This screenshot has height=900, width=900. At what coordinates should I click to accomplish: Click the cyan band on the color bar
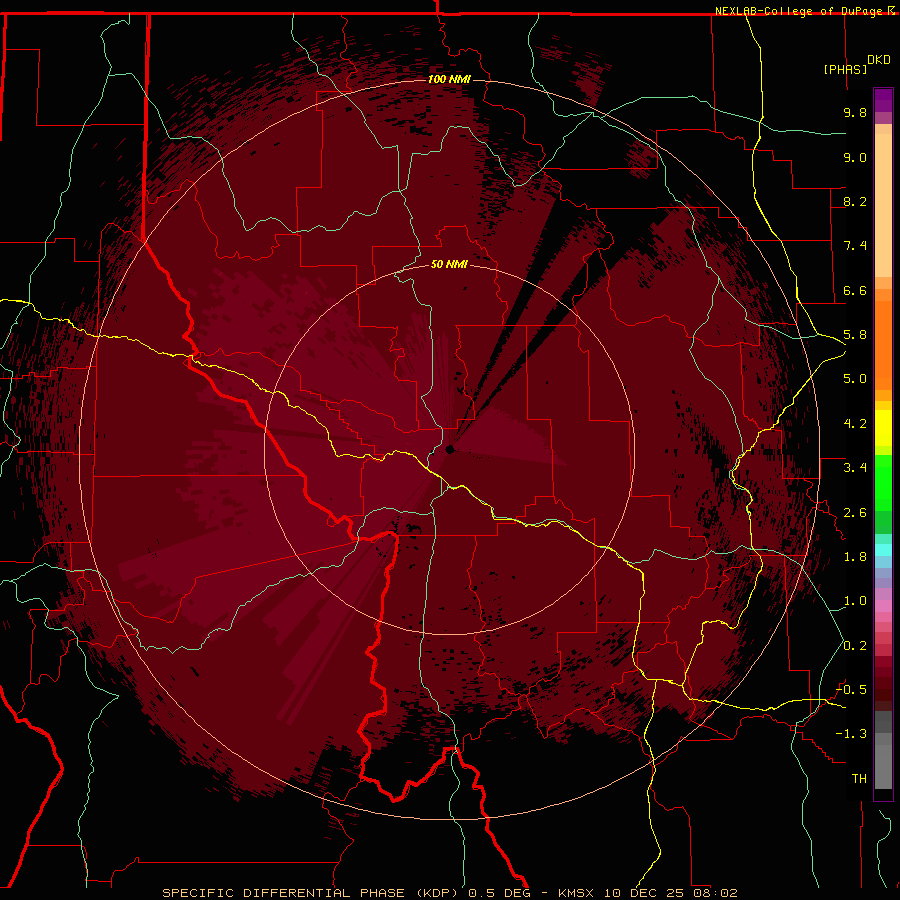coord(883,550)
